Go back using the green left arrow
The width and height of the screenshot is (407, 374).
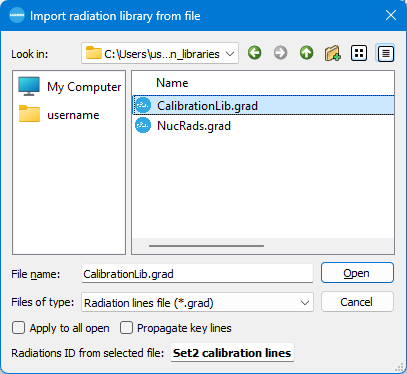click(x=255, y=53)
